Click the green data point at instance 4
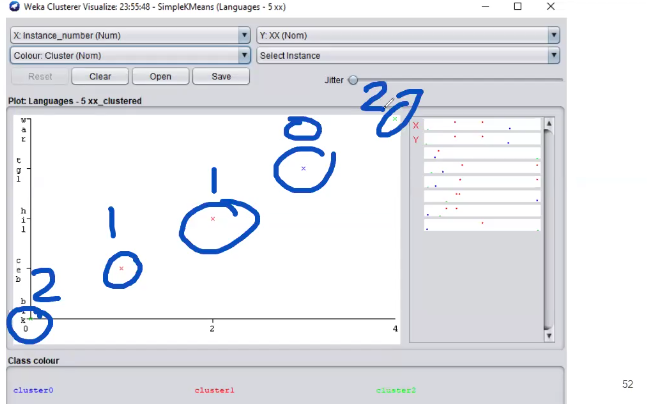Screen dimensions: 648x404 coord(395,119)
